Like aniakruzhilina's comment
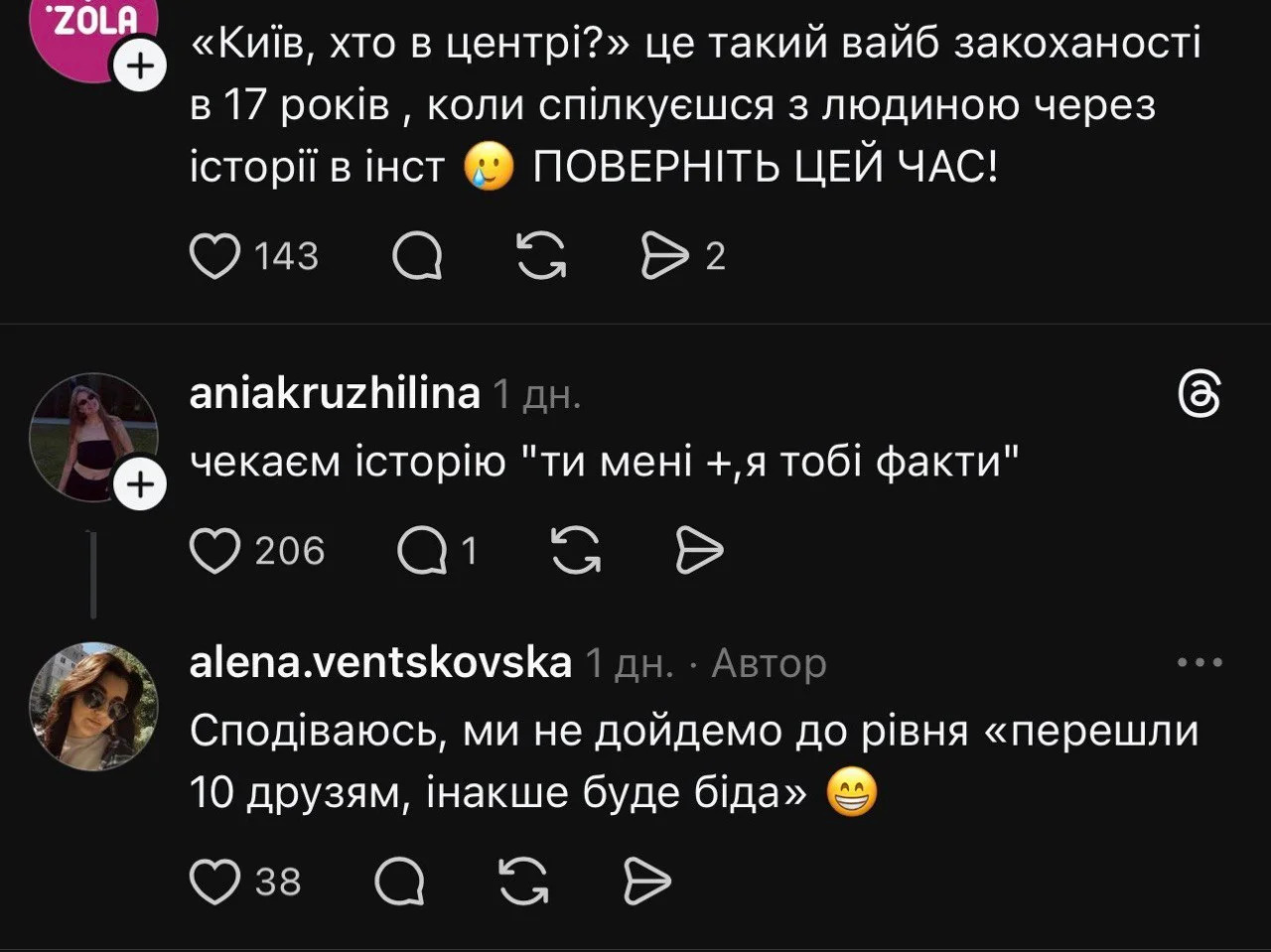1271x952 pixels. pyautogui.click(x=214, y=551)
